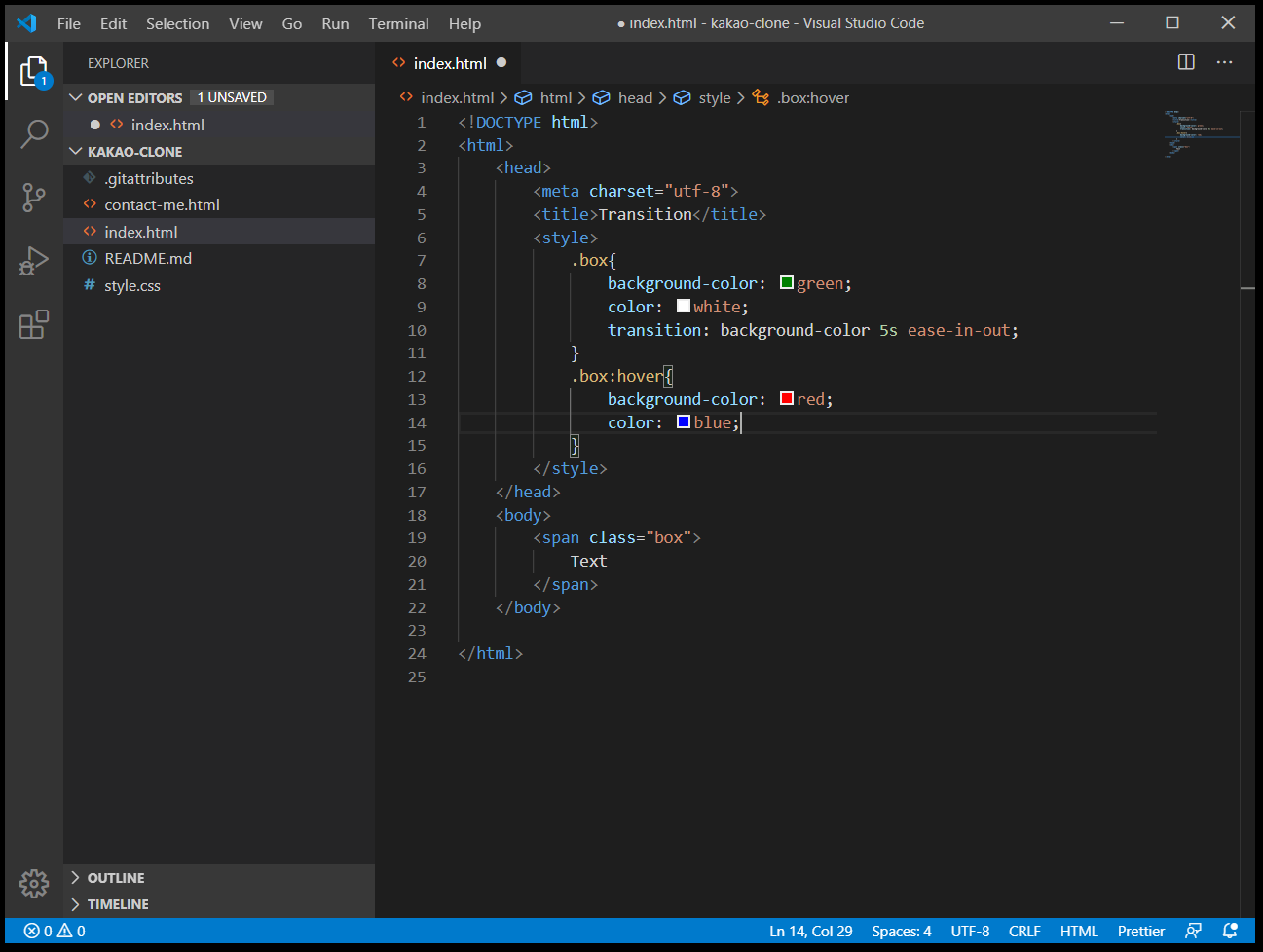This screenshot has width=1263, height=952.
Task: Change indentation via Spaces: 4
Action: 901,932
